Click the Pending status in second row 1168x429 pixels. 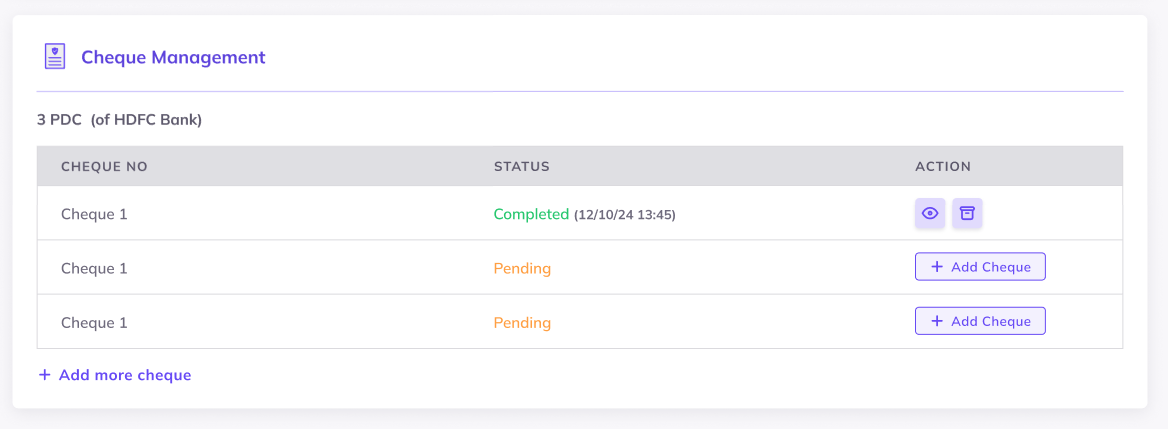pyautogui.click(x=522, y=268)
